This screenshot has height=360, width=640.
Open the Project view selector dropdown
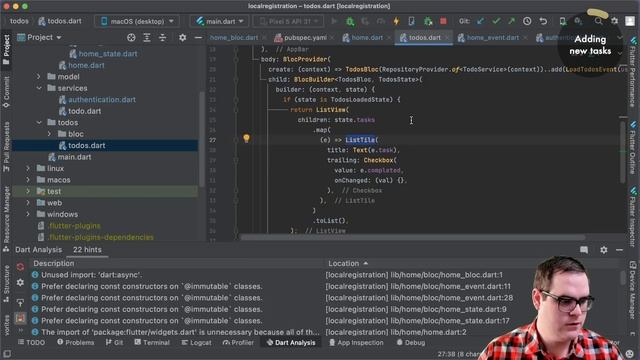coord(40,38)
